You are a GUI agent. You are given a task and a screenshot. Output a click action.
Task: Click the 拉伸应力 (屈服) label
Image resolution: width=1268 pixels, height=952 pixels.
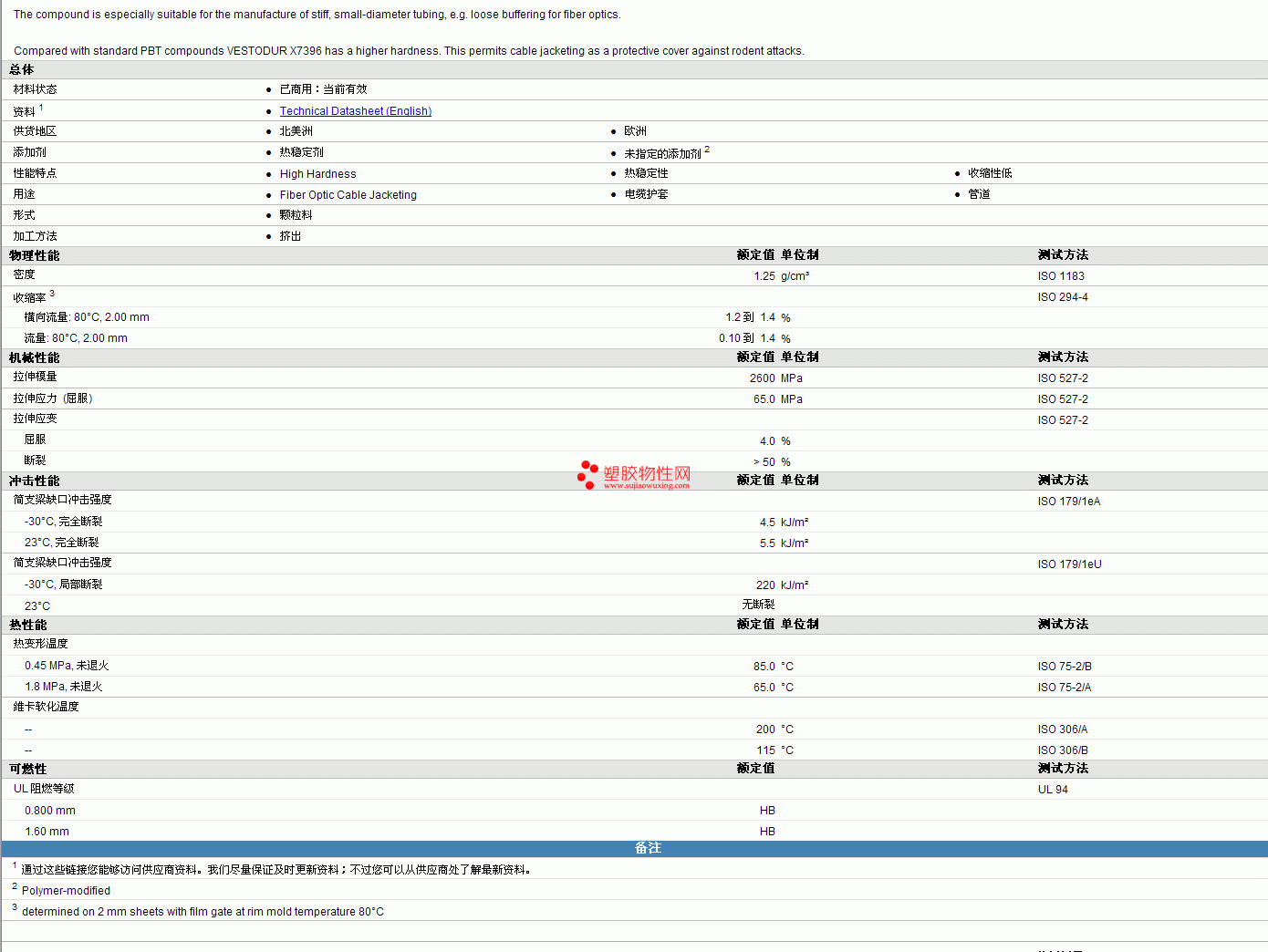(53, 398)
